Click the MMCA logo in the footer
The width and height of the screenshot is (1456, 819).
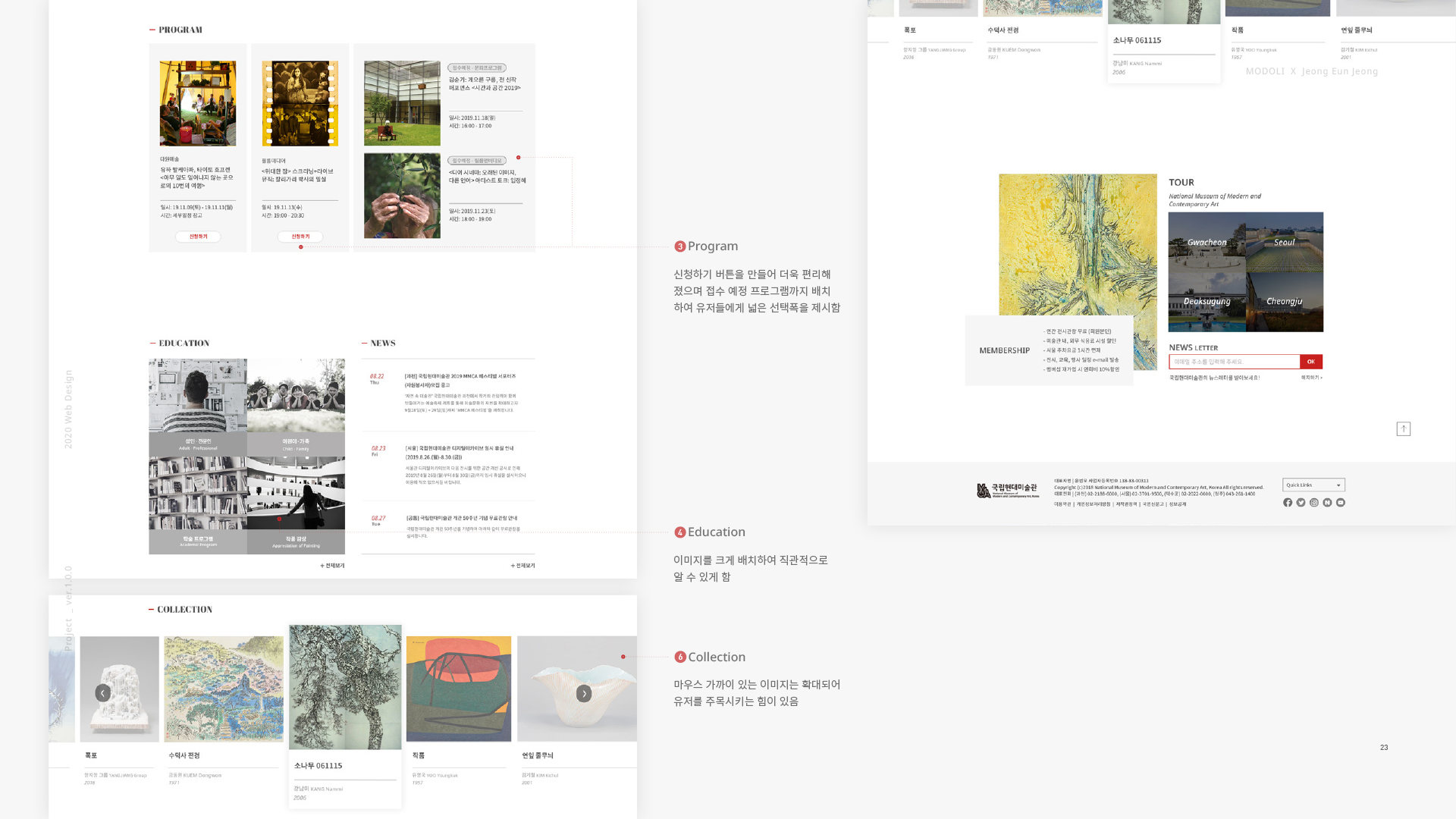(x=1008, y=491)
